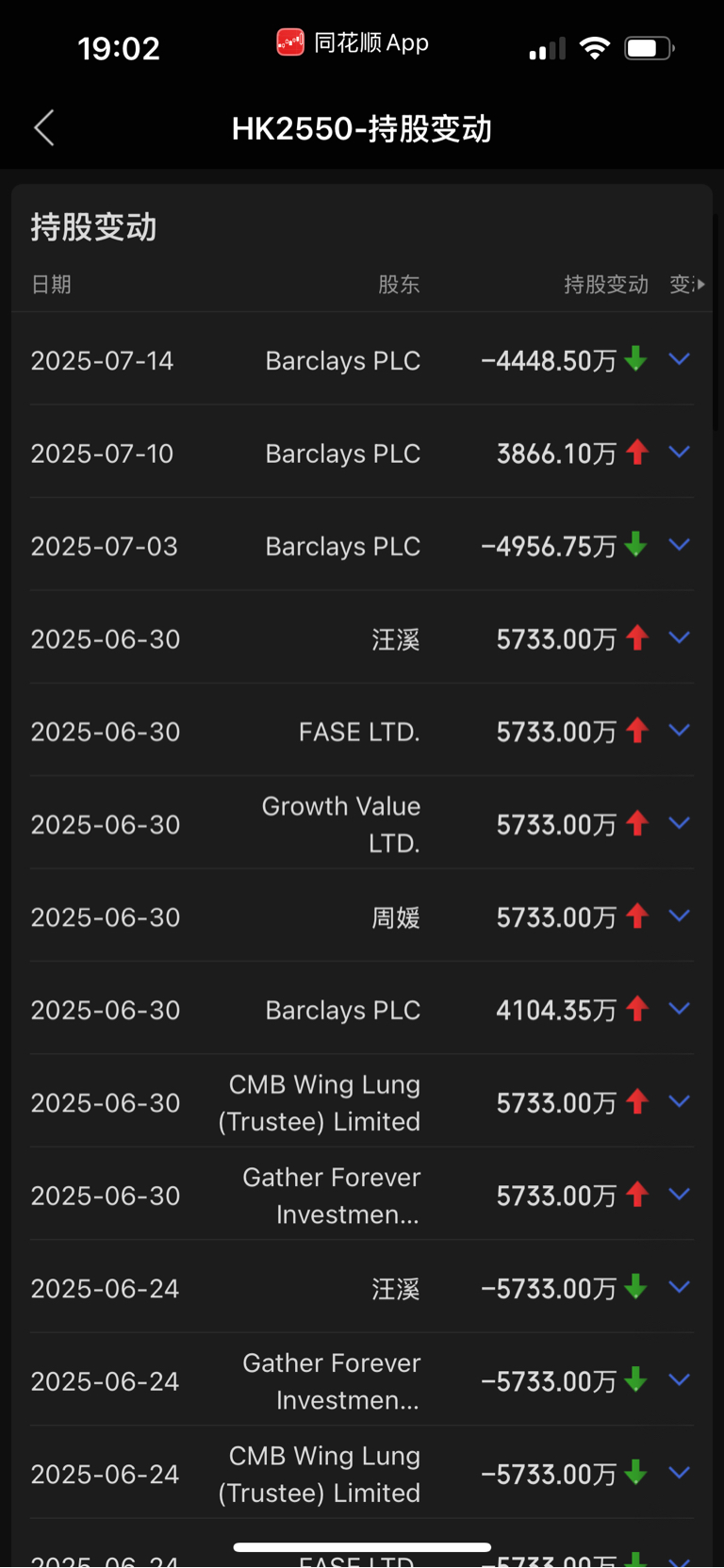Open Gather Forever Investmen... 2025-06-30 shareholder
The height and width of the screenshot is (1568, 724).
click(332, 1196)
